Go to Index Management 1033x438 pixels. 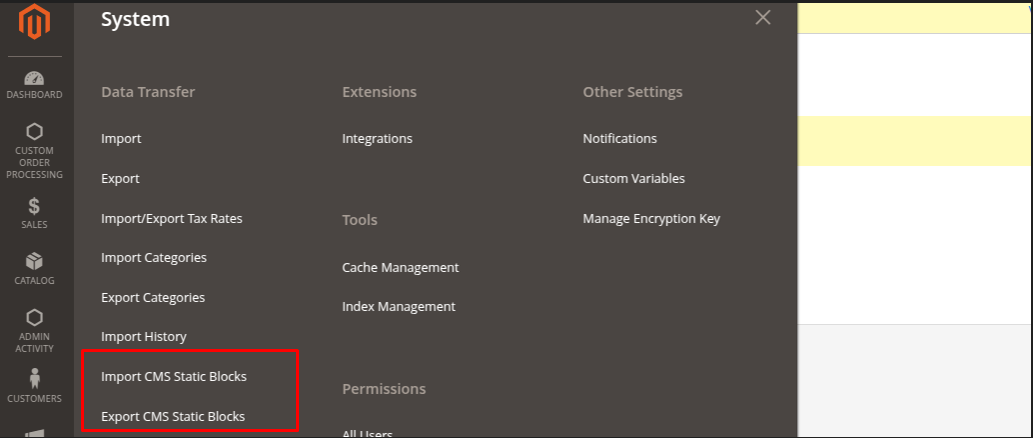[398, 307]
